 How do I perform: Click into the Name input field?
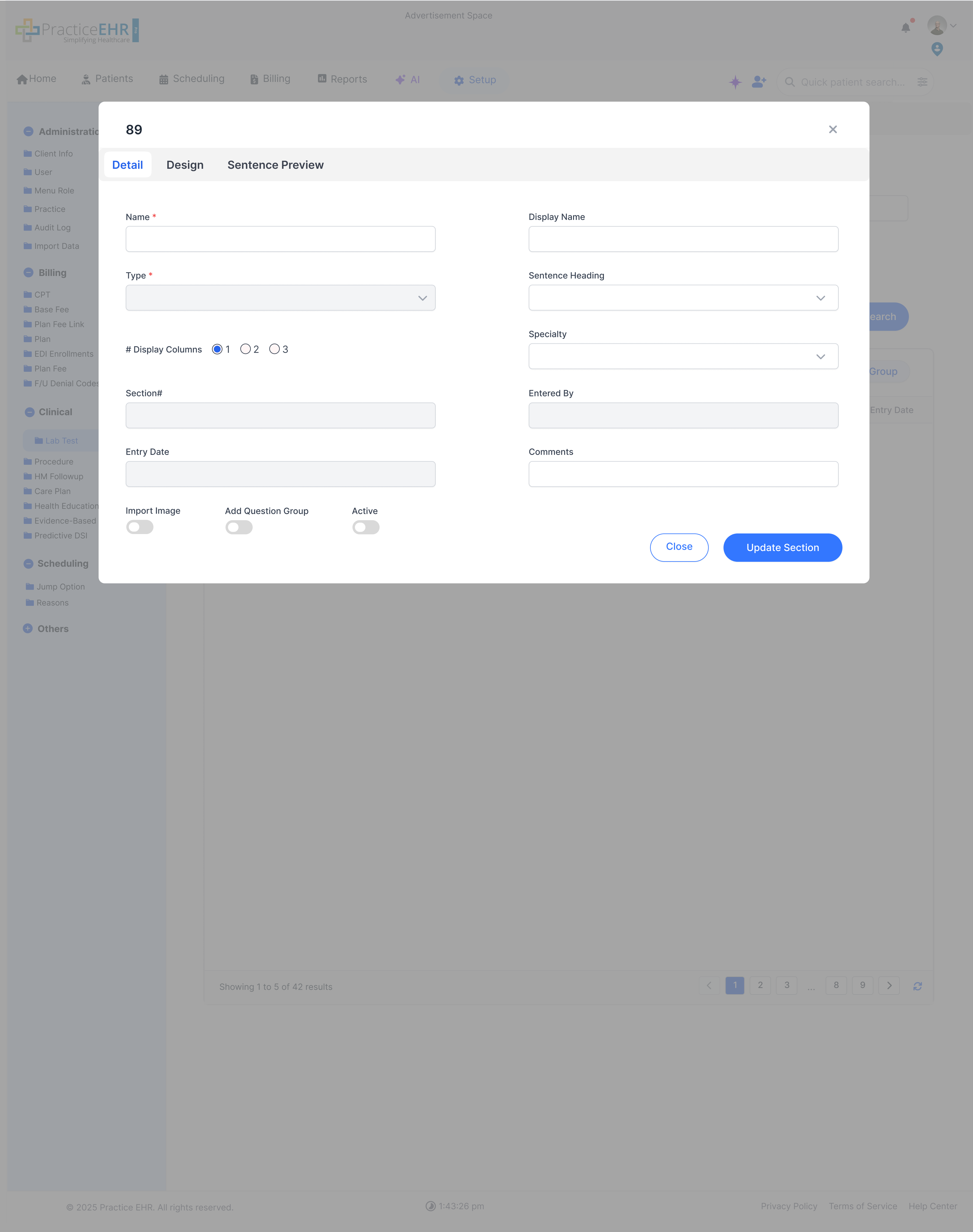[x=280, y=239]
